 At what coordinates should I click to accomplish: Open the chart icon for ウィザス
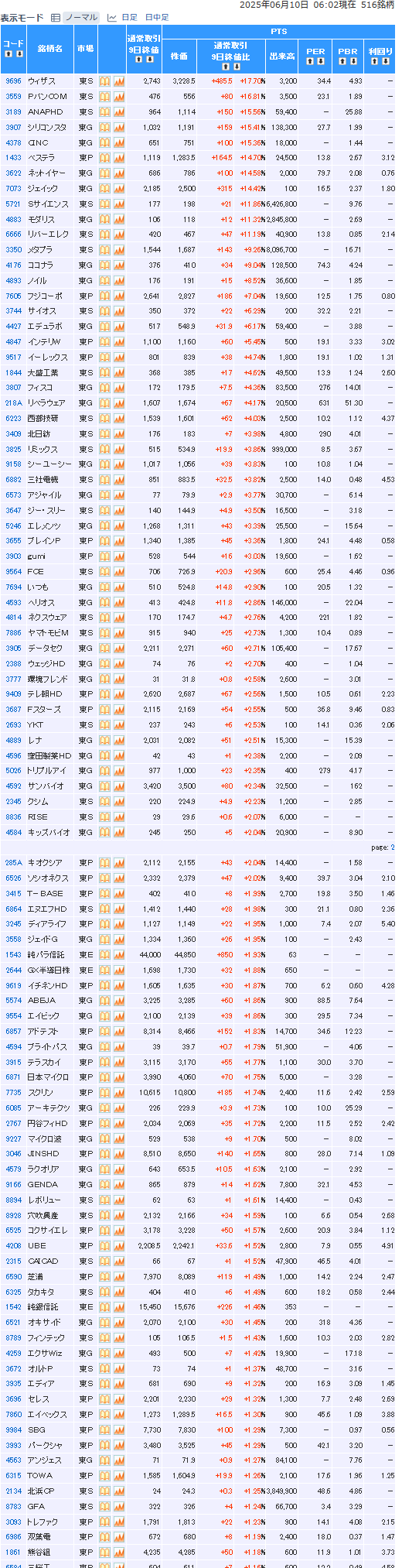[119, 81]
